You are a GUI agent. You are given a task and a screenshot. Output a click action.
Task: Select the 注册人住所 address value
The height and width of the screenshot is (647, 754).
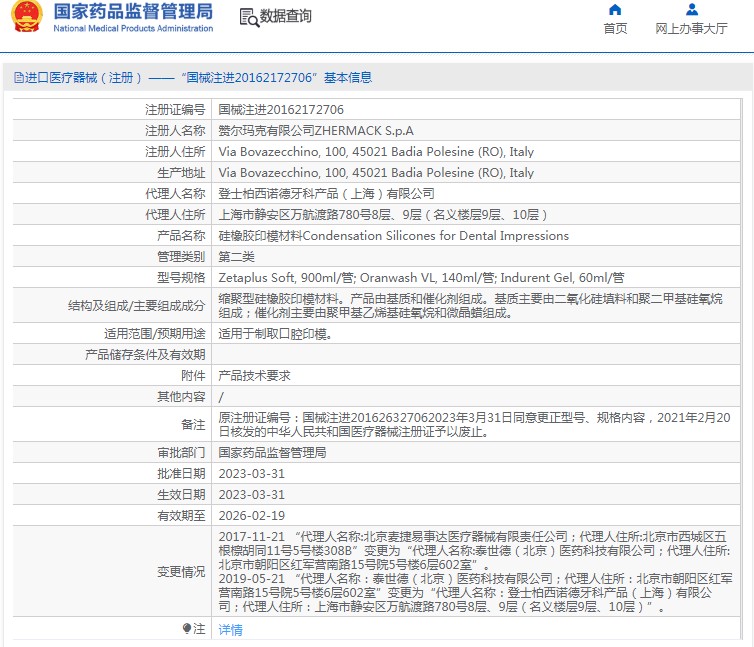[376, 152]
